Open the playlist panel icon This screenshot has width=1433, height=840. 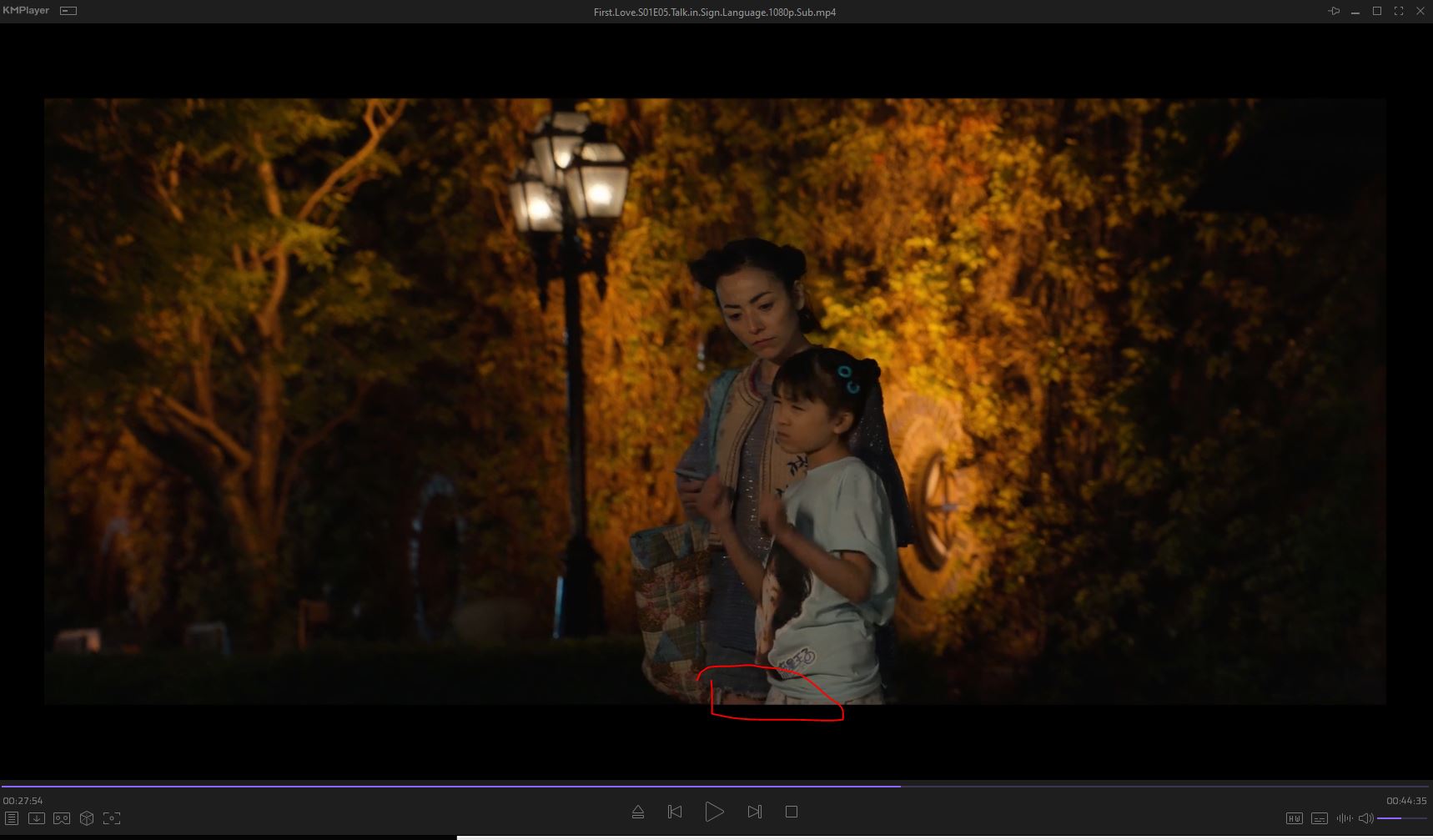(x=12, y=818)
